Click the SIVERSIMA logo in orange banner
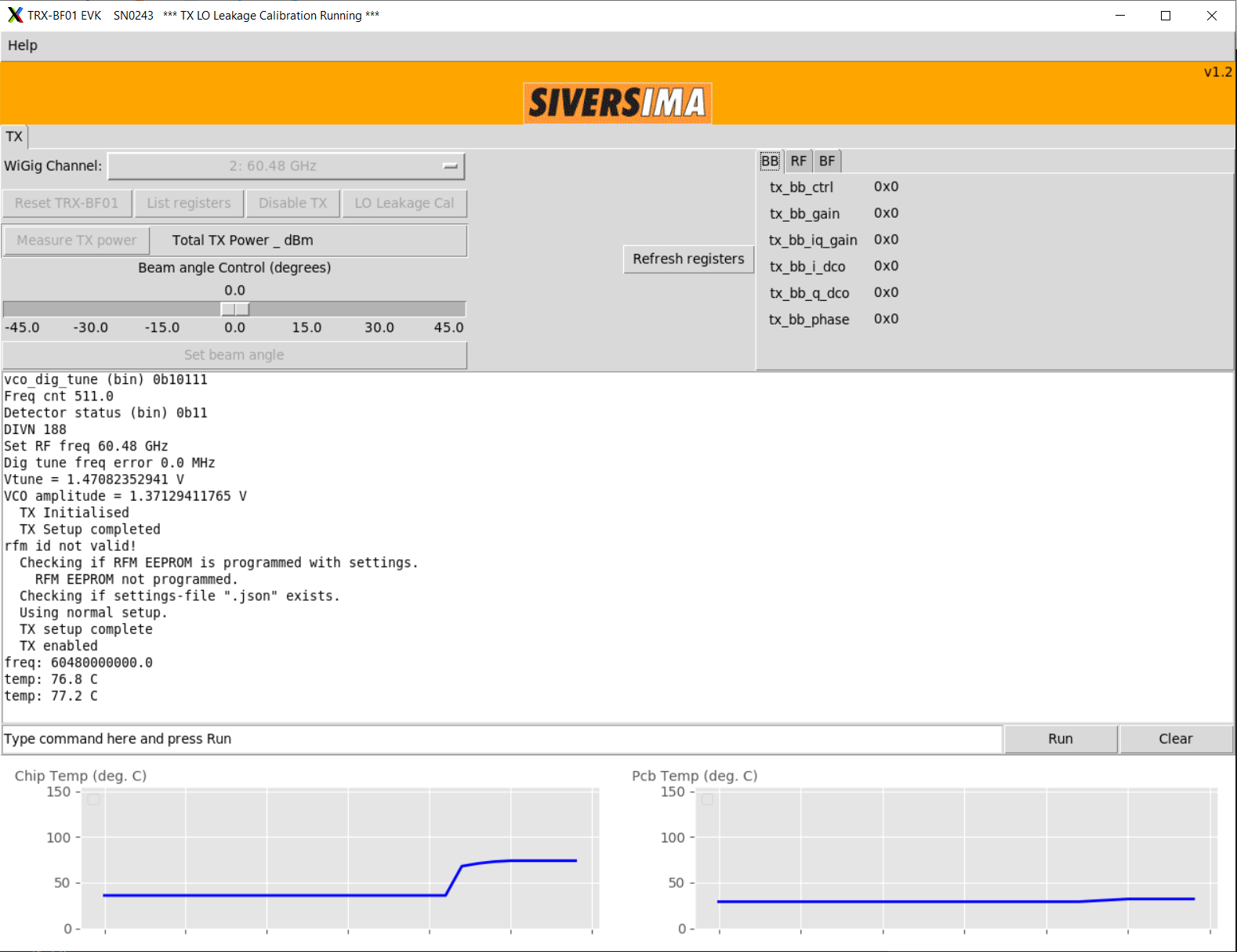 tap(617, 103)
